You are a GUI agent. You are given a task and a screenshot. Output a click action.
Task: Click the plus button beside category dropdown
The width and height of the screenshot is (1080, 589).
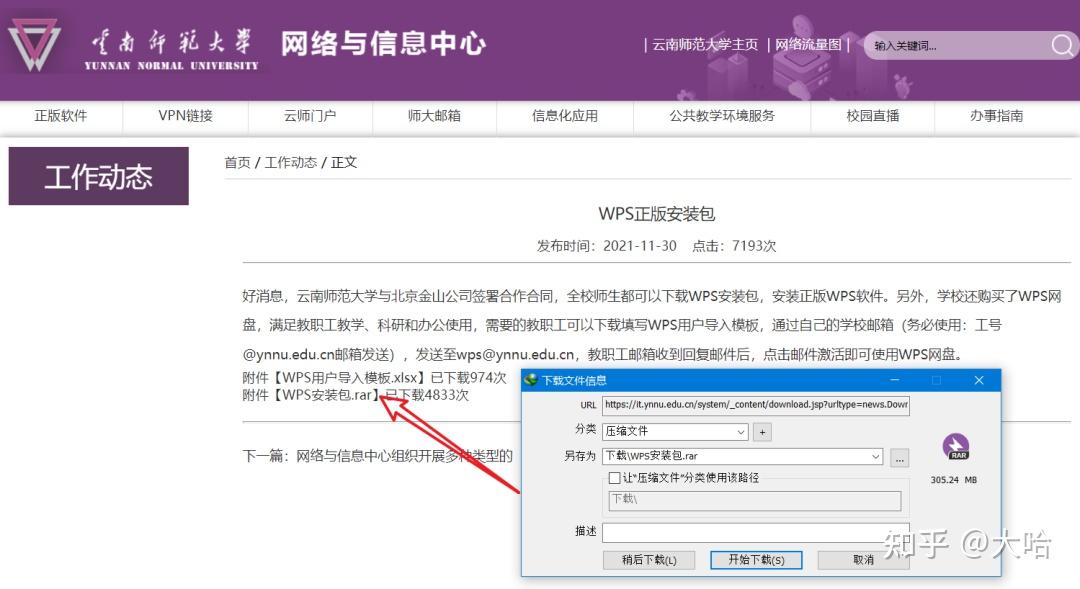click(x=762, y=431)
